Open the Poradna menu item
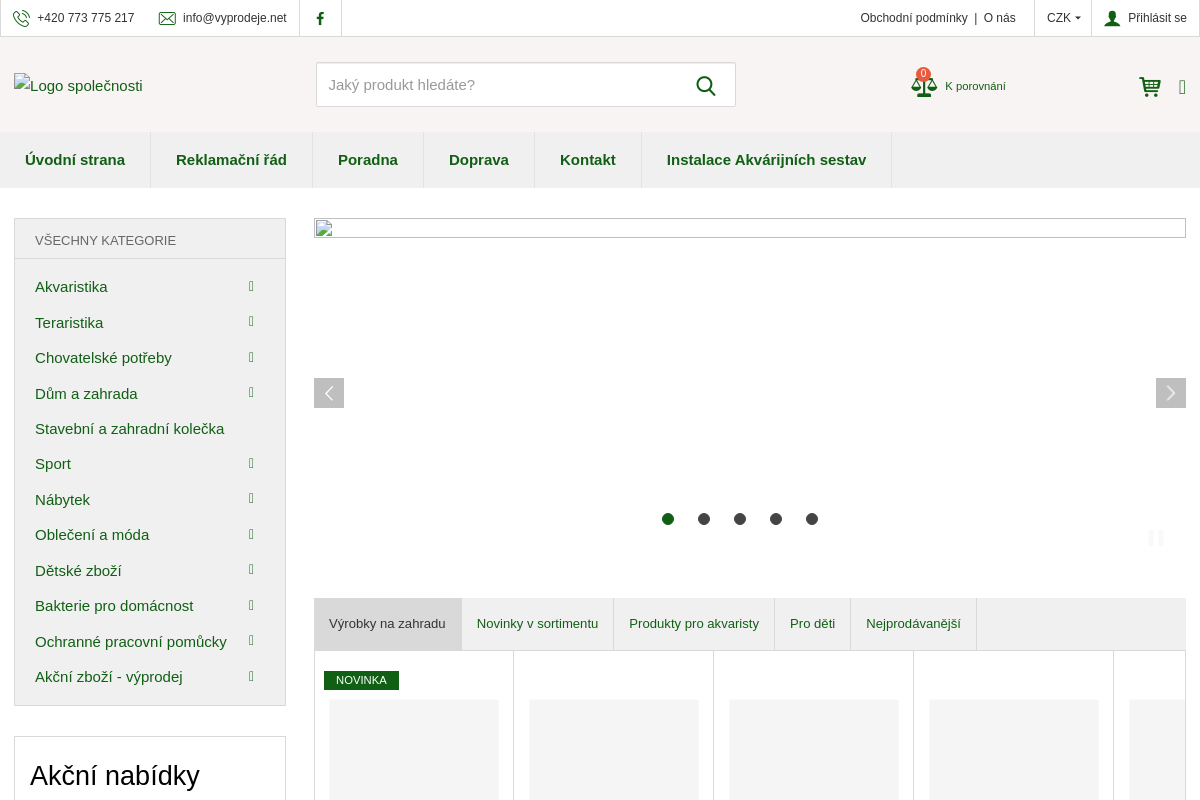 (x=367, y=160)
